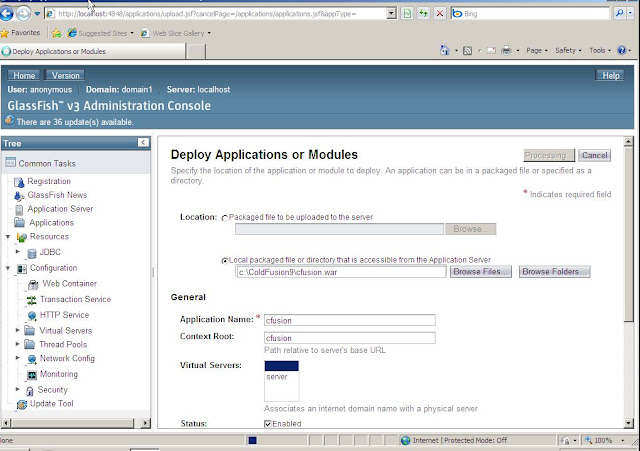Click the browser Forward arrow button

coord(23,13)
